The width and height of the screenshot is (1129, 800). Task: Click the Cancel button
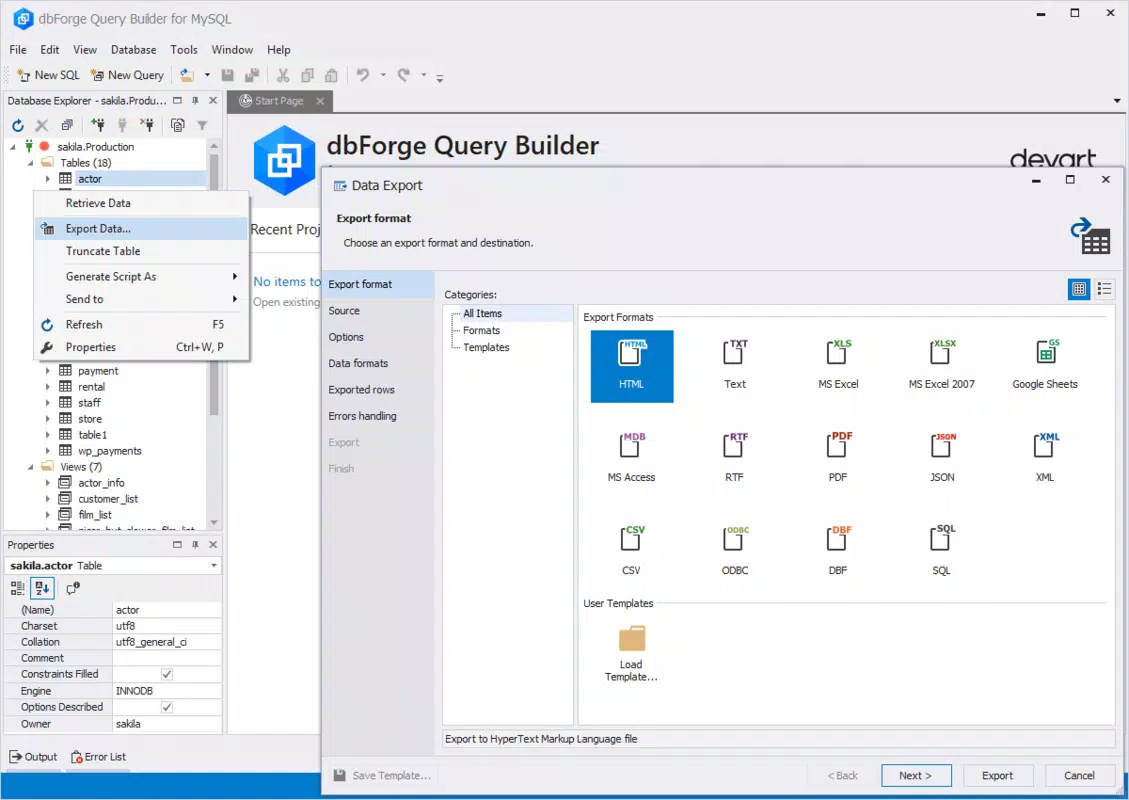tap(1079, 776)
